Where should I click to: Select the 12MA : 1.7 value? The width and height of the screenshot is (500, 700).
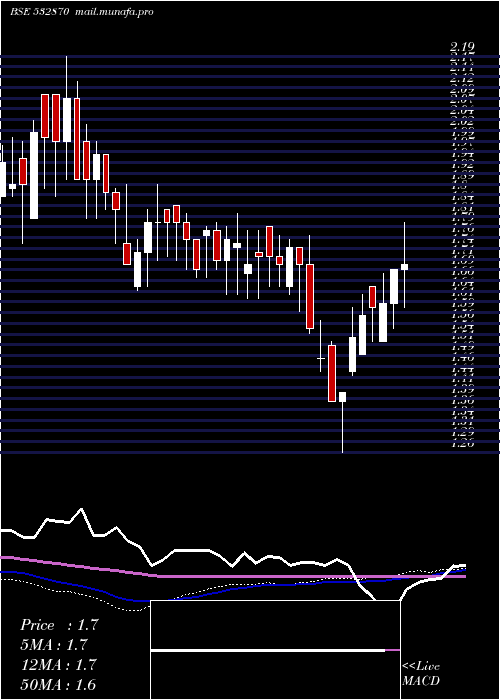coord(58,664)
